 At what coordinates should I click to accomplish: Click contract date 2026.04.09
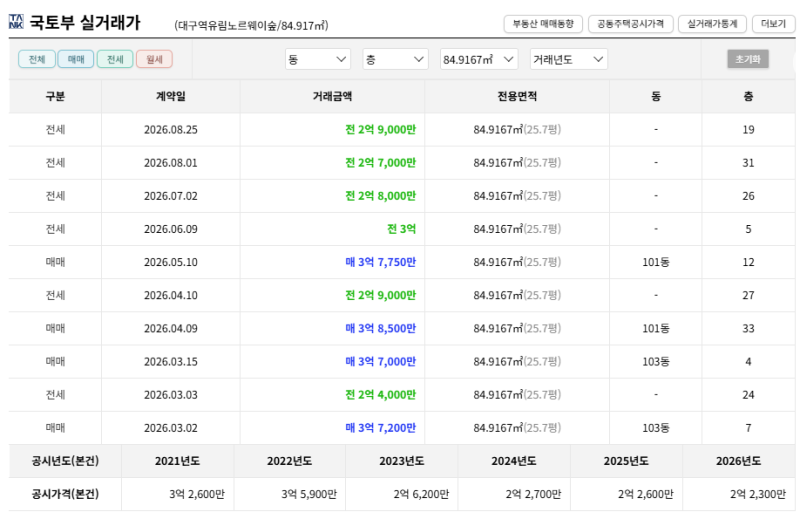pyautogui.click(x=170, y=329)
